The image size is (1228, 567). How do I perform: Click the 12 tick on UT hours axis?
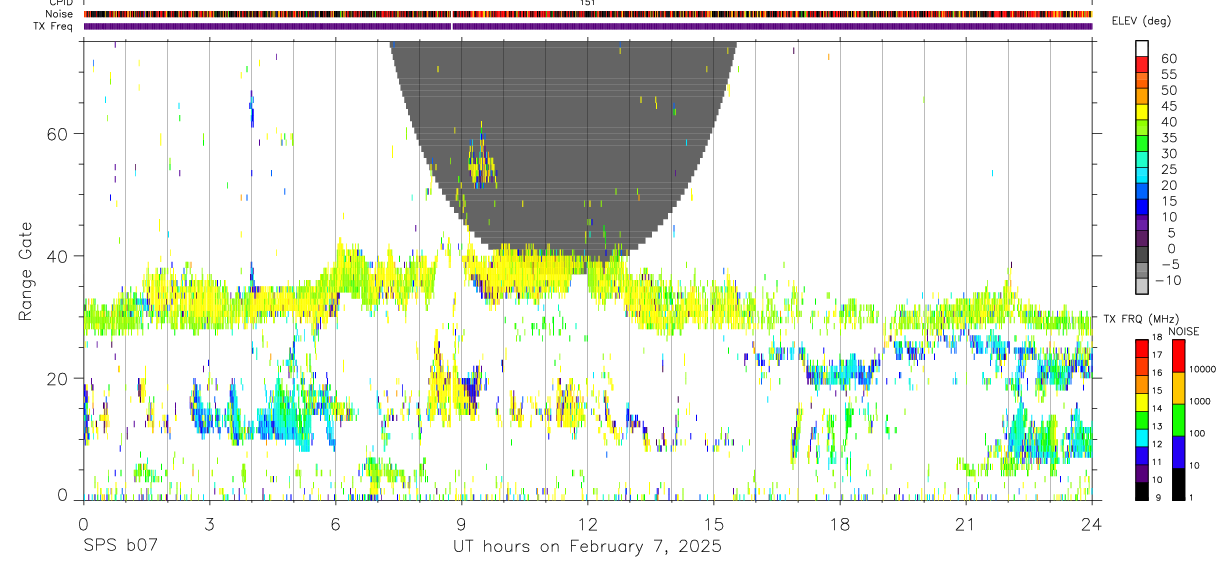click(x=587, y=524)
